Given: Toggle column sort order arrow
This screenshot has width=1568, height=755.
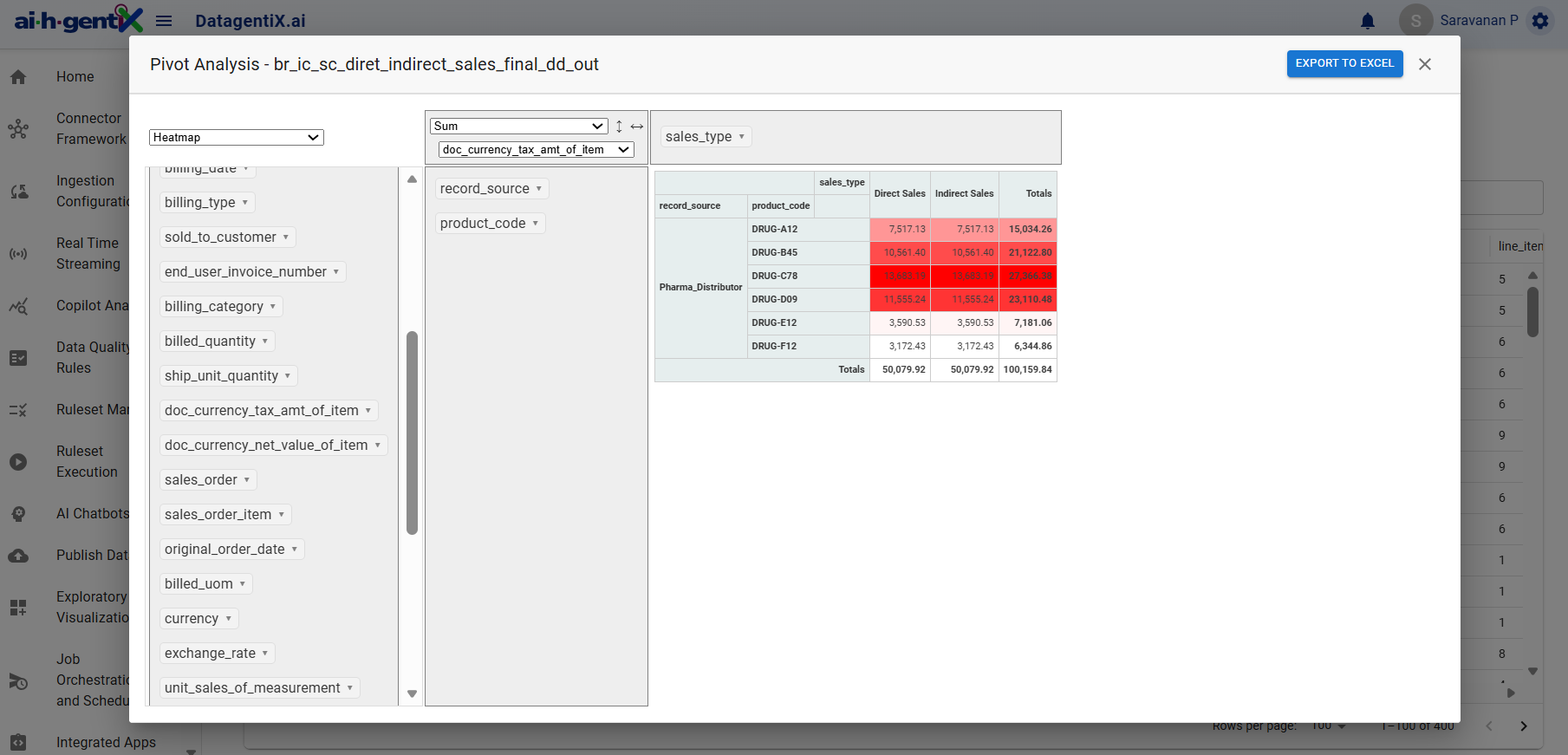Looking at the screenshot, I should pyautogui.click(x=637, y=127).
